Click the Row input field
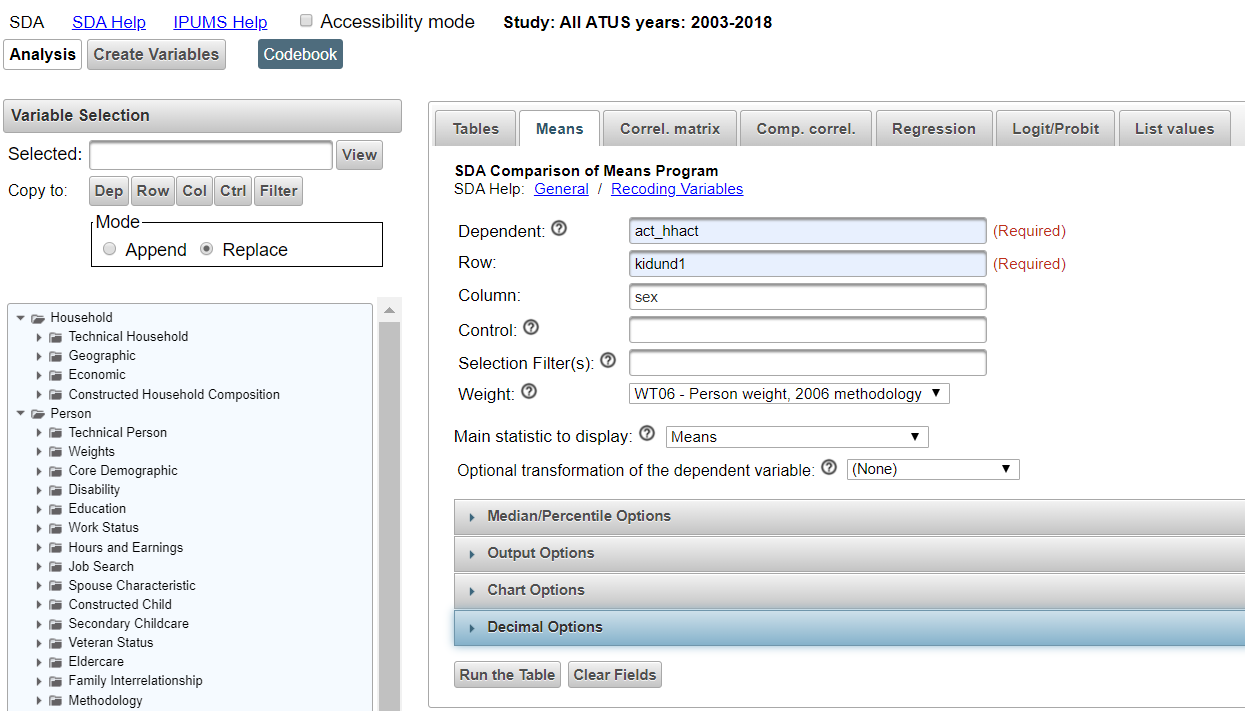The height and width of the screenshot is (711, 1245). pyautogui.click(x=808, y=264)
